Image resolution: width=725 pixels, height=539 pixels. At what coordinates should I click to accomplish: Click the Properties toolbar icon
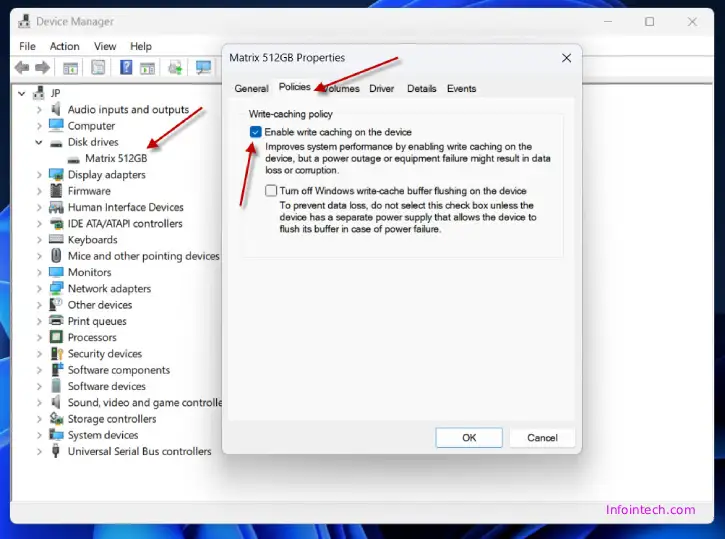click(98, 68)
